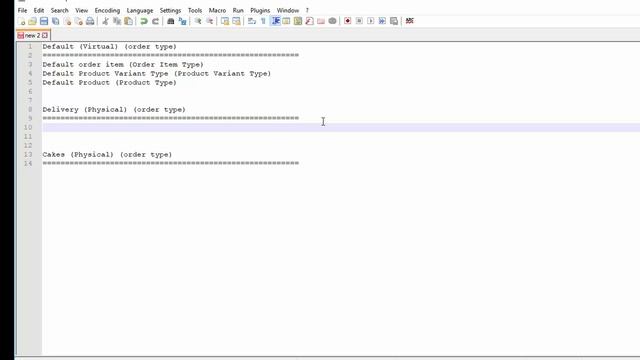The height and width of the screenshot is (360, 640).
Task: Open a file using the Open folder icon
Action: (32, 21)
